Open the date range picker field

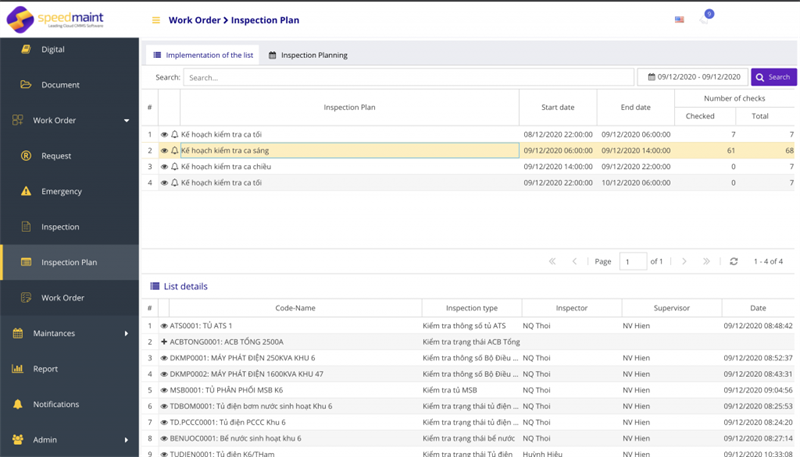pos(691,77)
